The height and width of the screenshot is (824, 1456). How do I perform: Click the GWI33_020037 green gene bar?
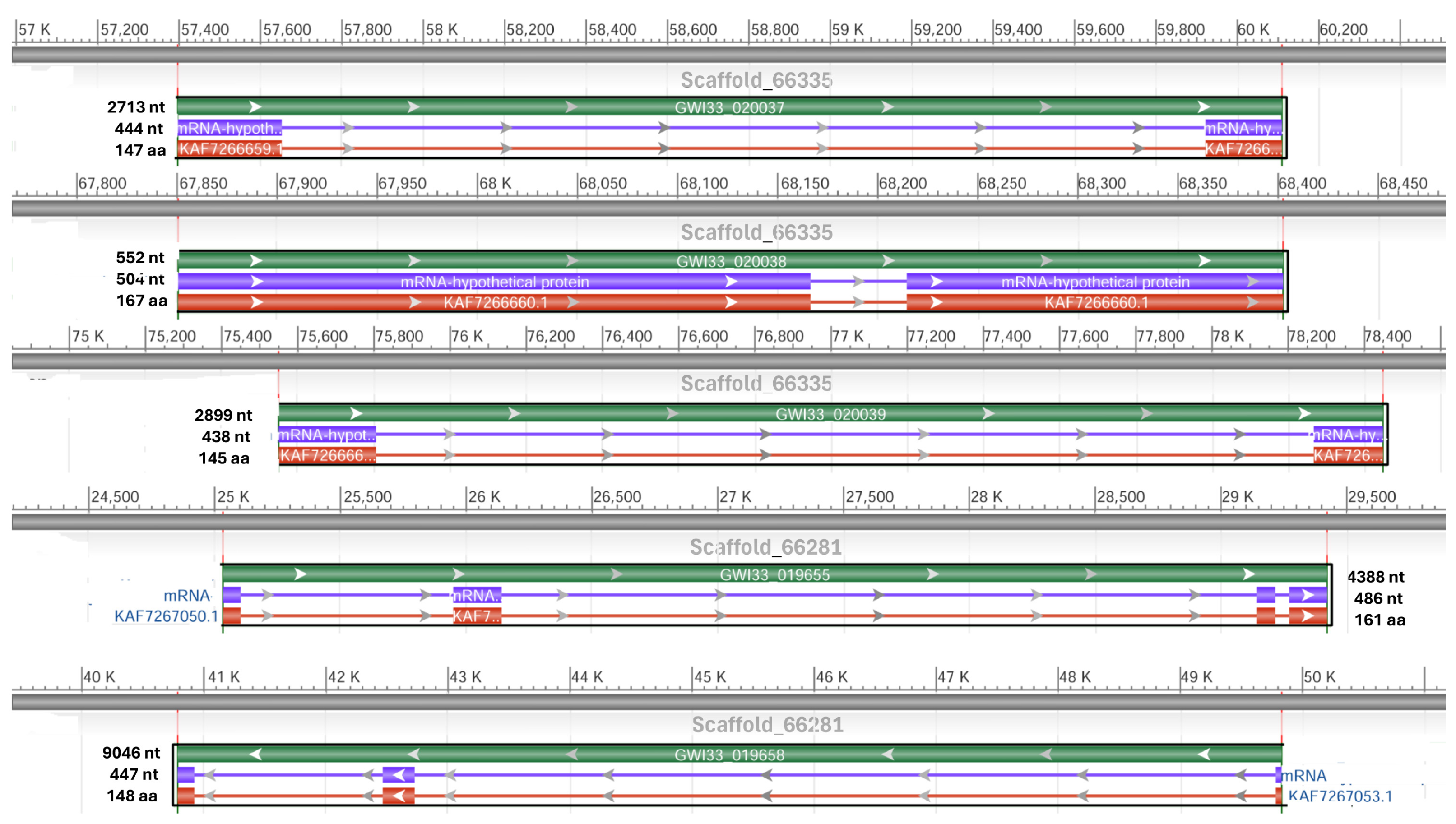pyautogui.click(x=728, y=107)
